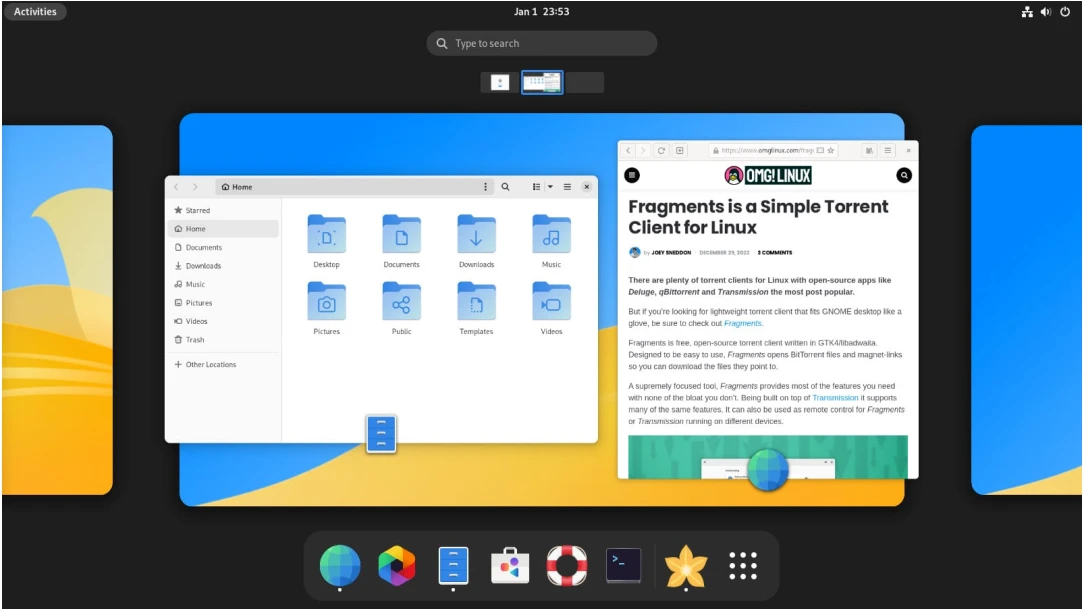This screenshot has width=1086, height=609.
Task: Open the Software store in the dock
Action: tap(510, 565)
